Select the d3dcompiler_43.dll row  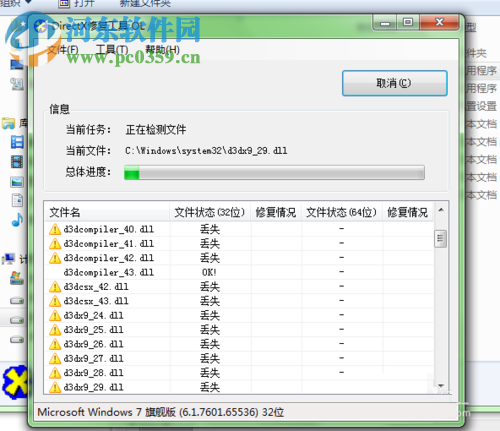click(x=239, y=272)
